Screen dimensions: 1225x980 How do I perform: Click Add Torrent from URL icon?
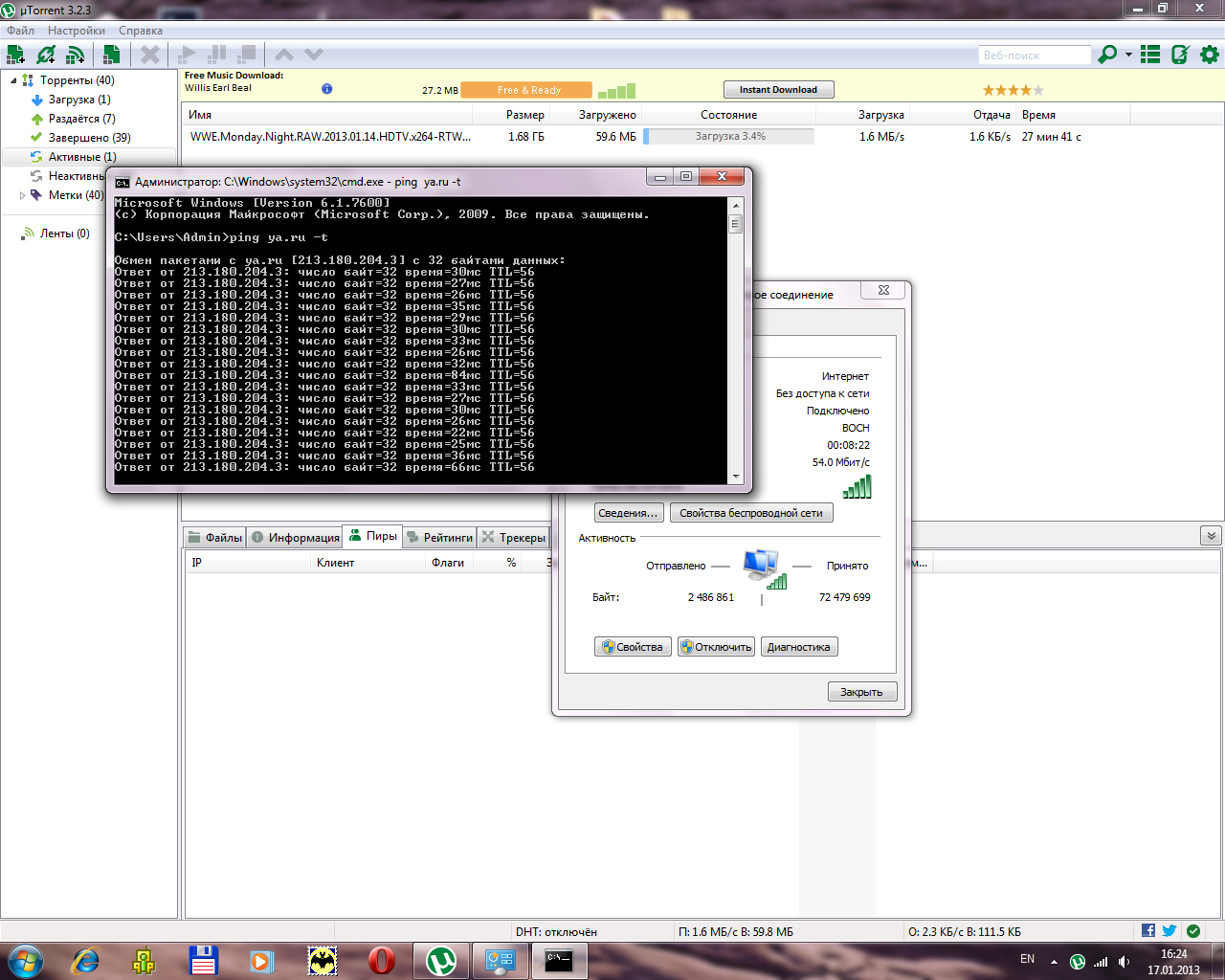(x=45, y=55)
